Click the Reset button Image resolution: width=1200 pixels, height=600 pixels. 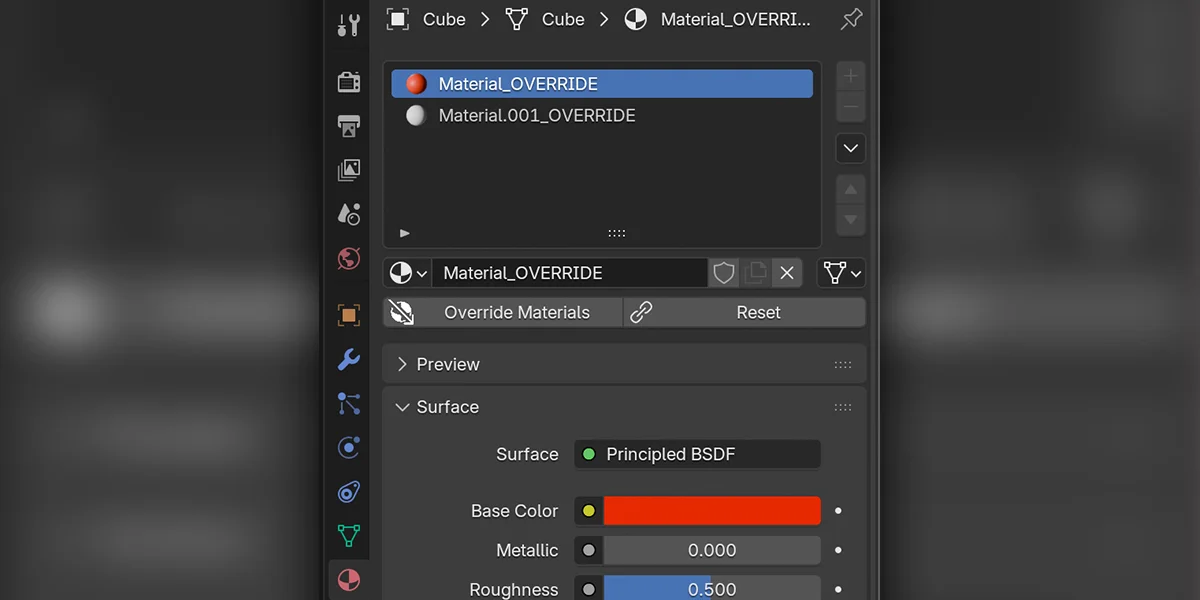(759, 312)
